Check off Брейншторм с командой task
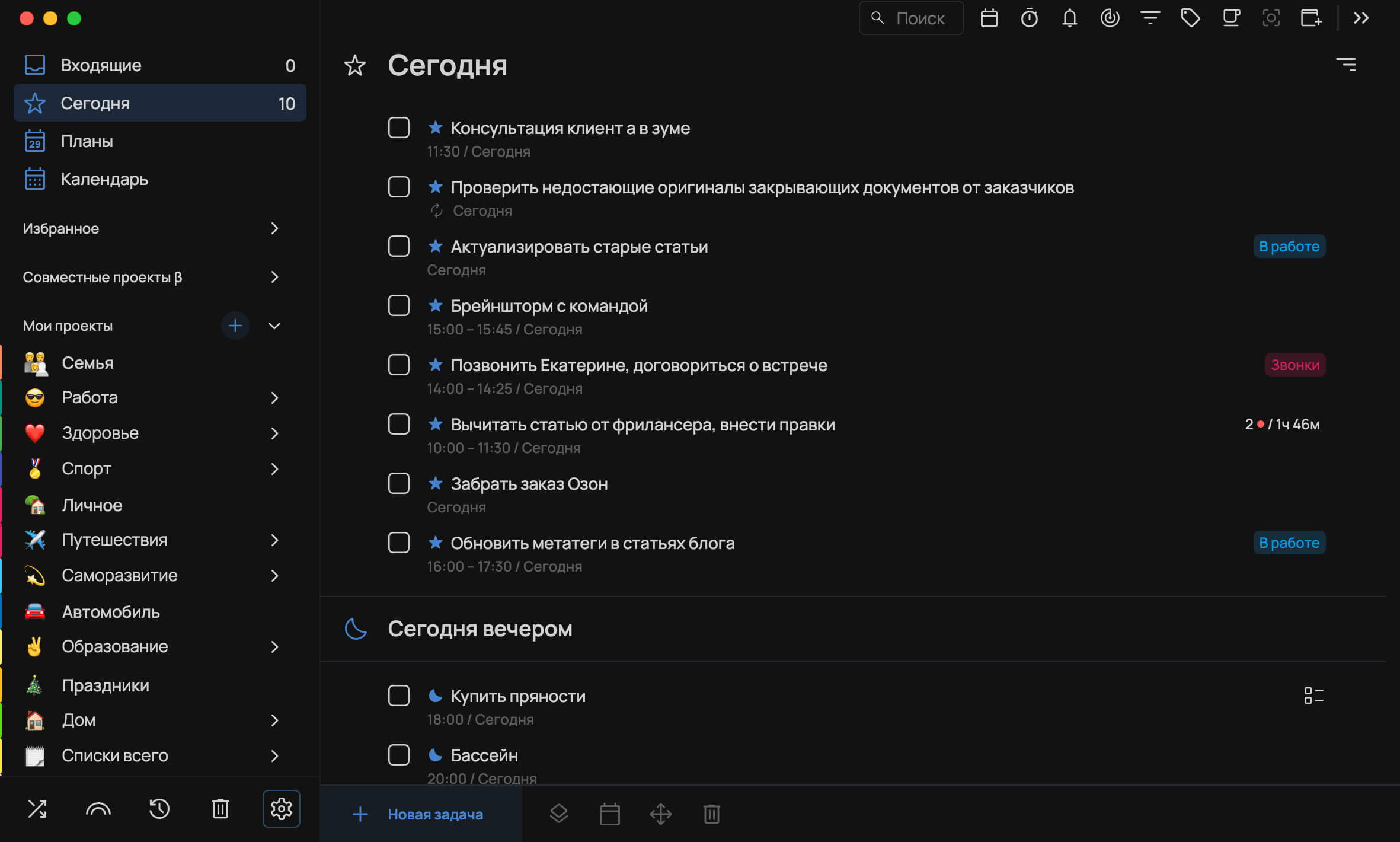 [x=398, y=305]
